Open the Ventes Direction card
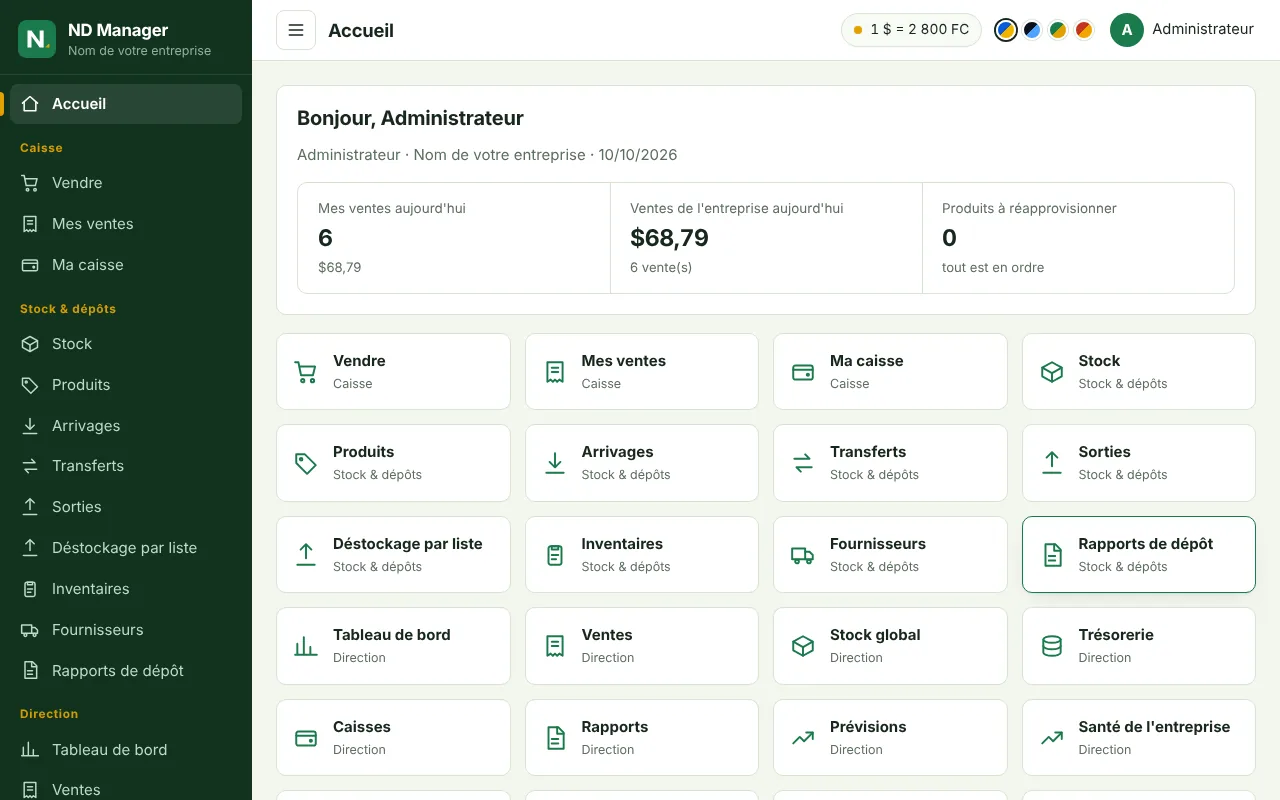Viewport: 1280px width, 800px height. click(x=642, y=646)
